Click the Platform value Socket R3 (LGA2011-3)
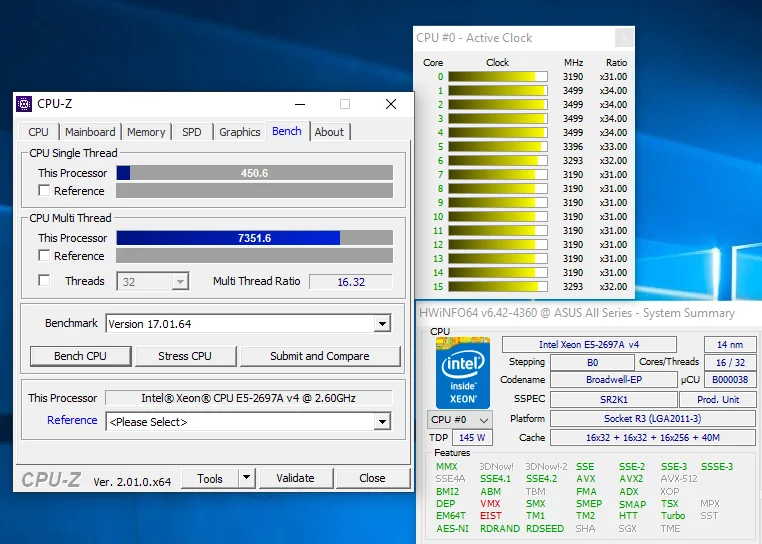 click(x=653, y=419)
